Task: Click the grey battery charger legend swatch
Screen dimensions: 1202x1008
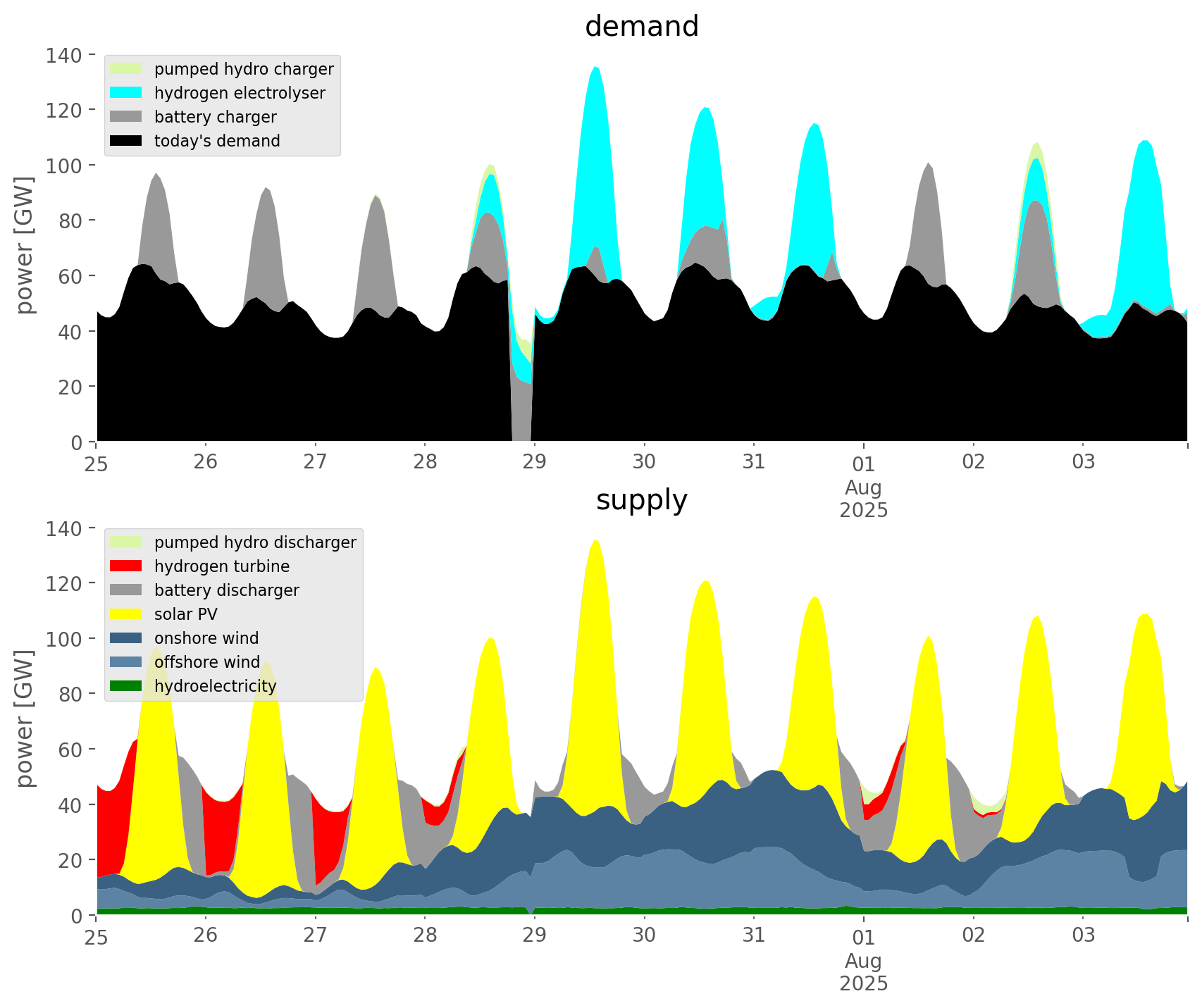Action: coord(126,117)
